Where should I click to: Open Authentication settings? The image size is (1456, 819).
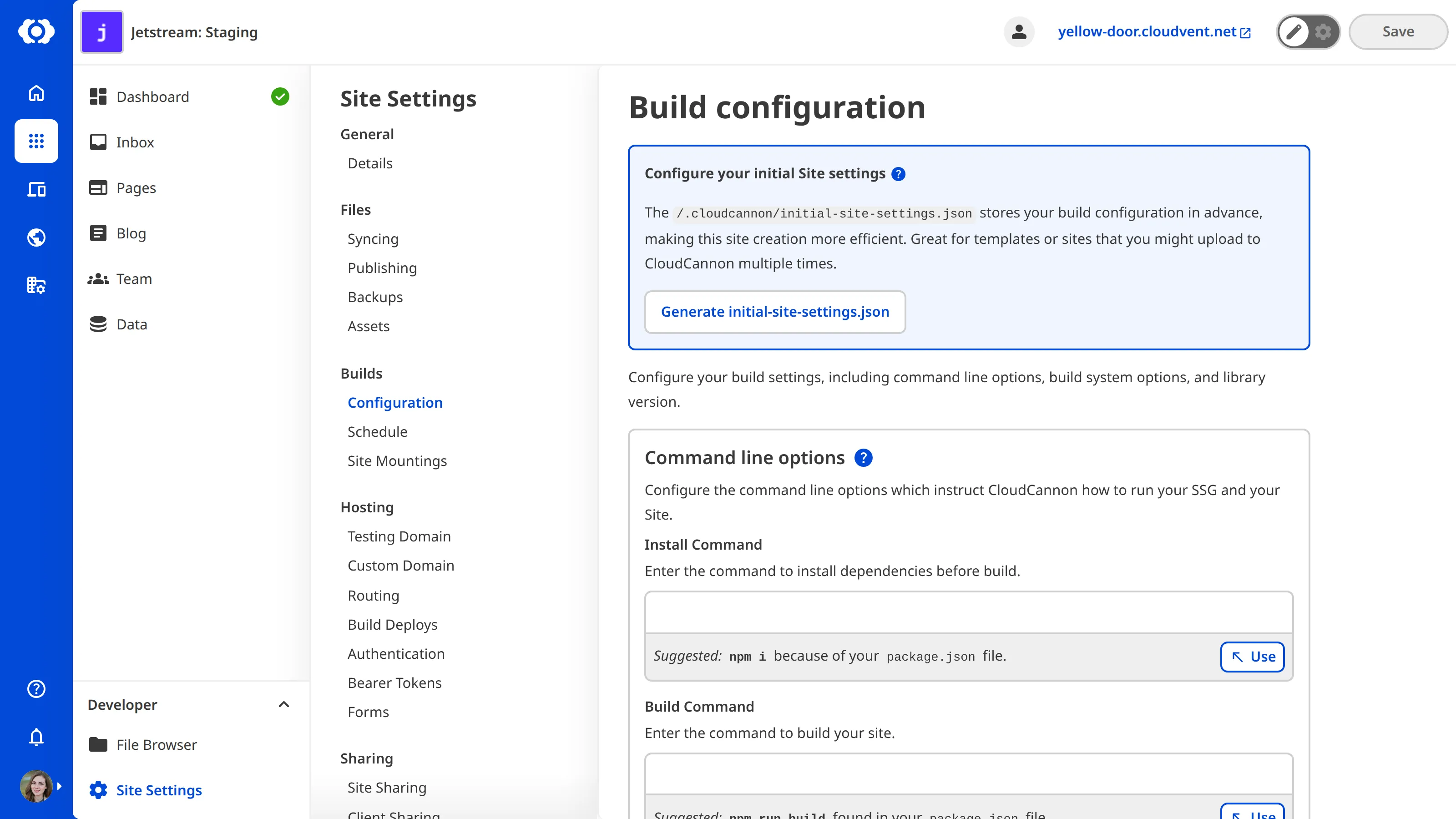tap(396, 654)
